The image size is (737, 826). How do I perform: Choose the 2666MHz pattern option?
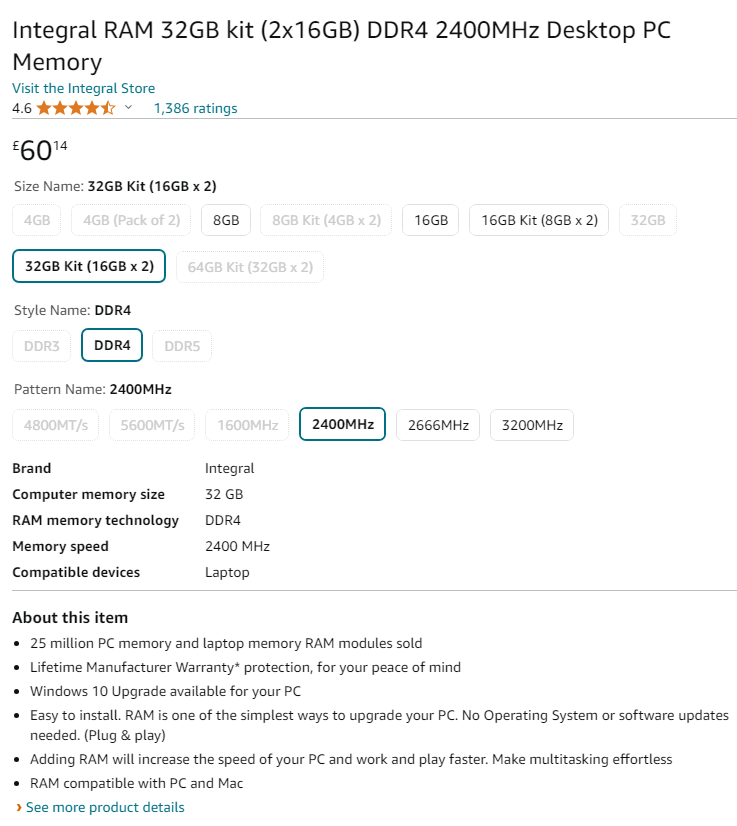[x=437, y=424]
